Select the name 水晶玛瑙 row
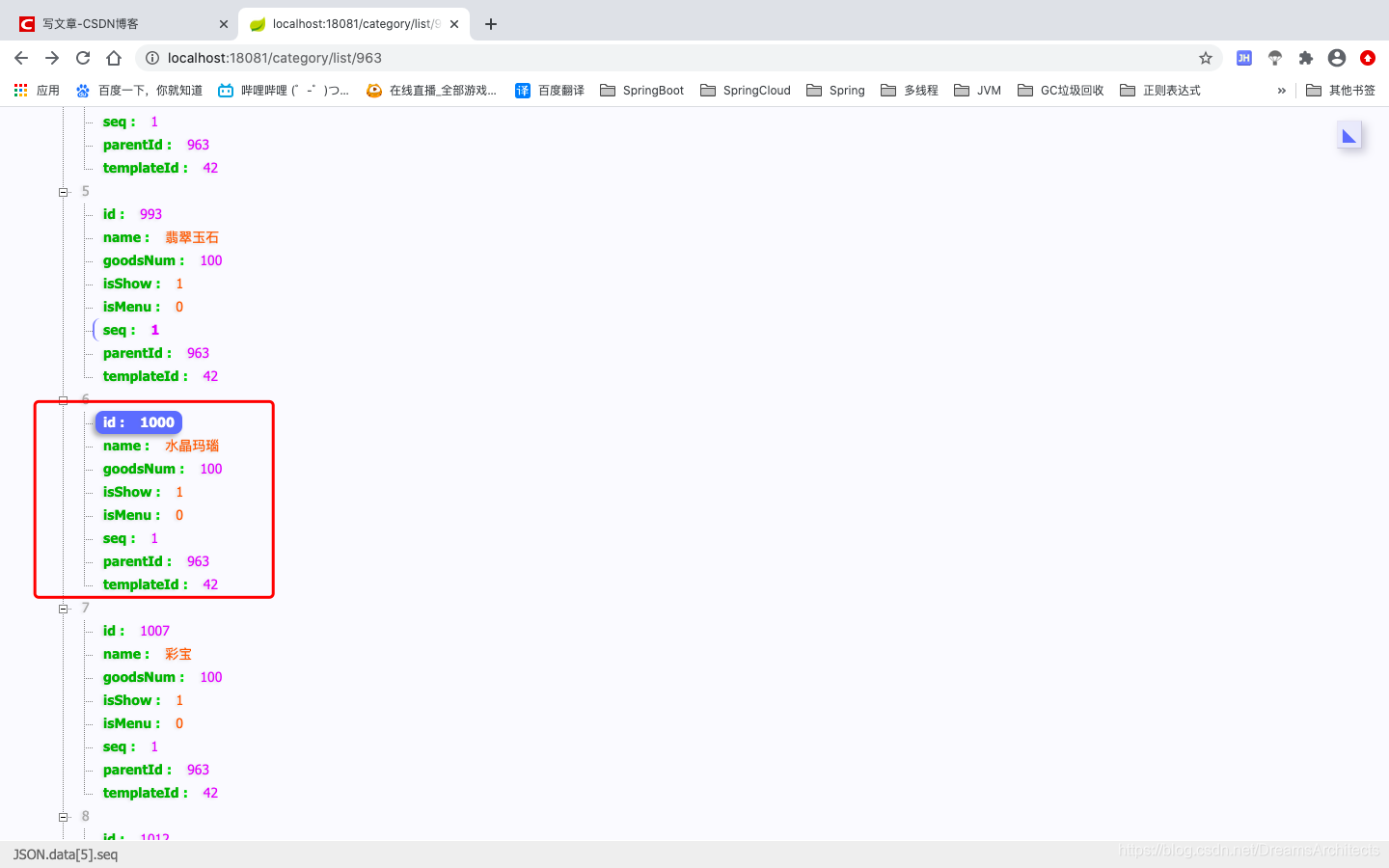Screen dimensions: 1389x868 point(161,446)
